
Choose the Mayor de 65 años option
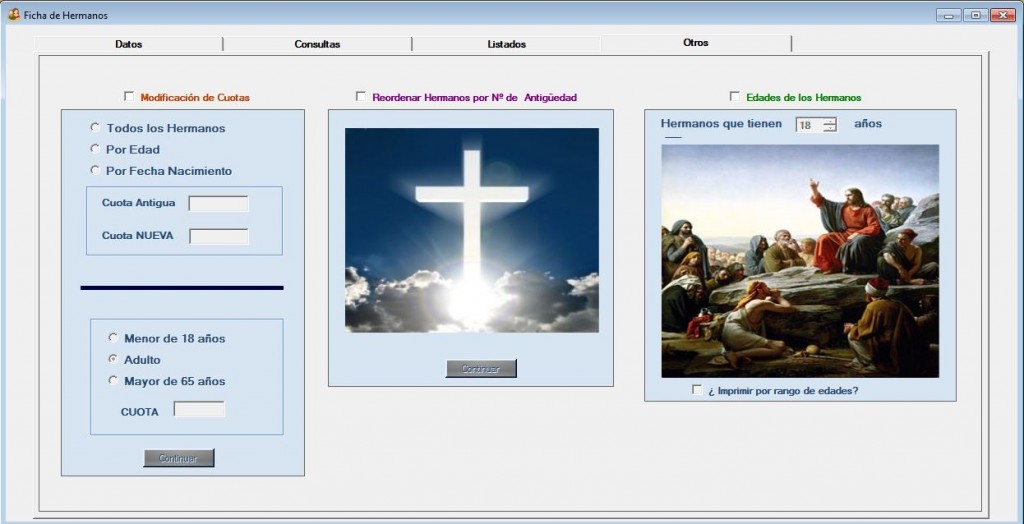click(114, 380)
